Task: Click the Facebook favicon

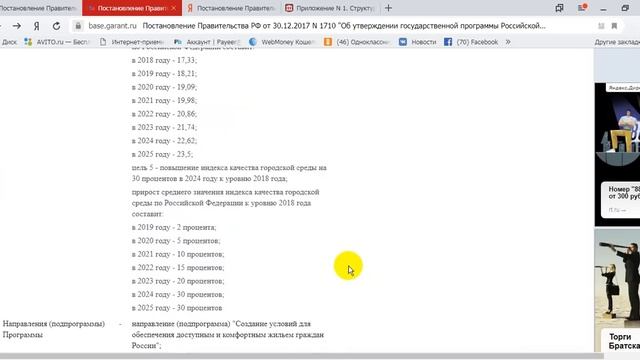Action: (448, 42)
